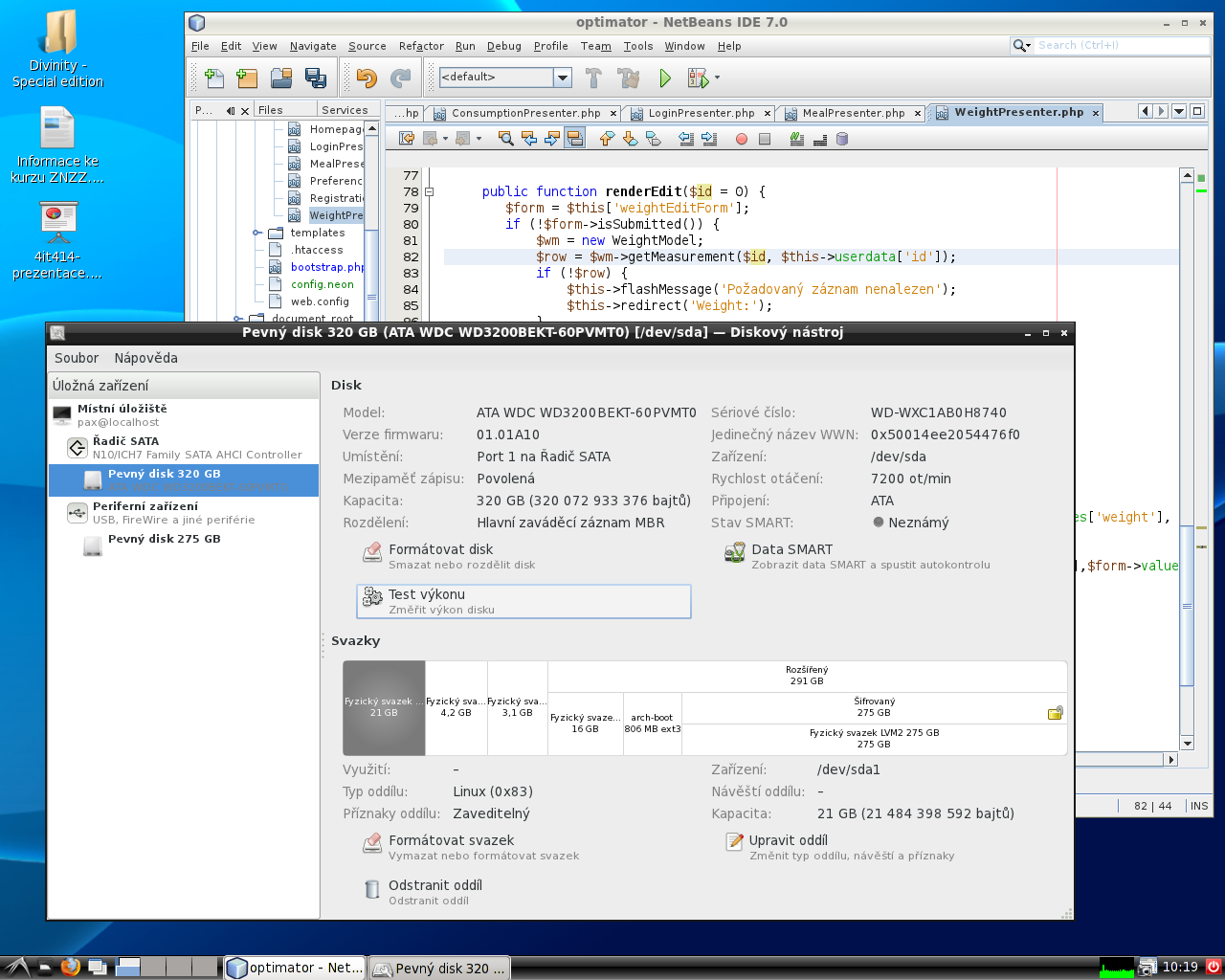
Task: Collapse renderEdit function fold marker
Action: [x=430, y=191]
